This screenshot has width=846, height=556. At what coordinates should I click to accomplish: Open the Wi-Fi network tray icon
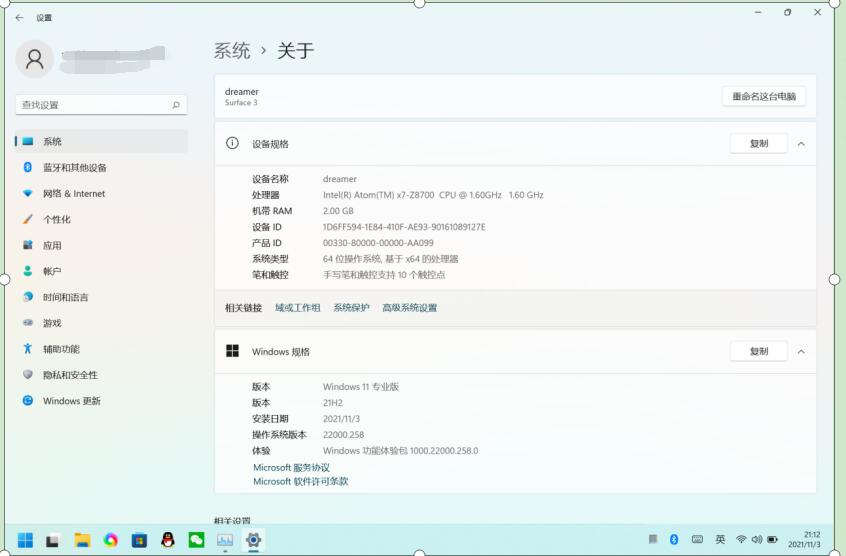tap(741, 539)
